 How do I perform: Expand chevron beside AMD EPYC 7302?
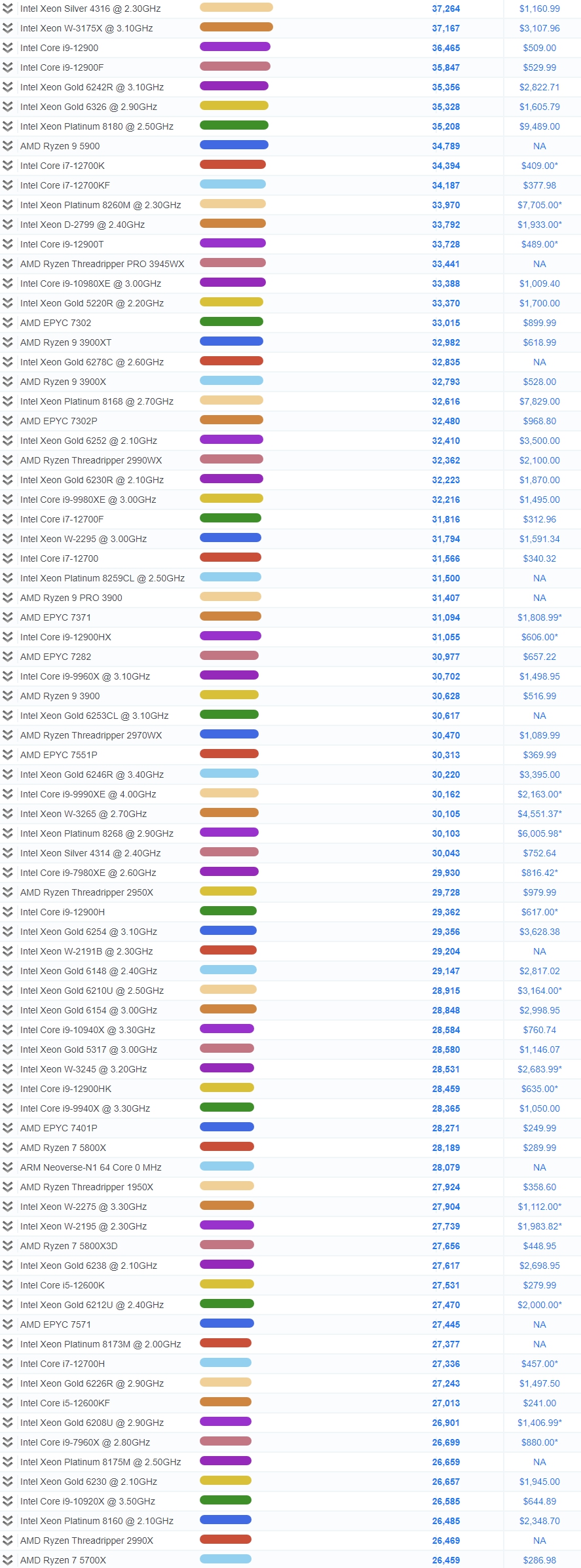[7, 323]
